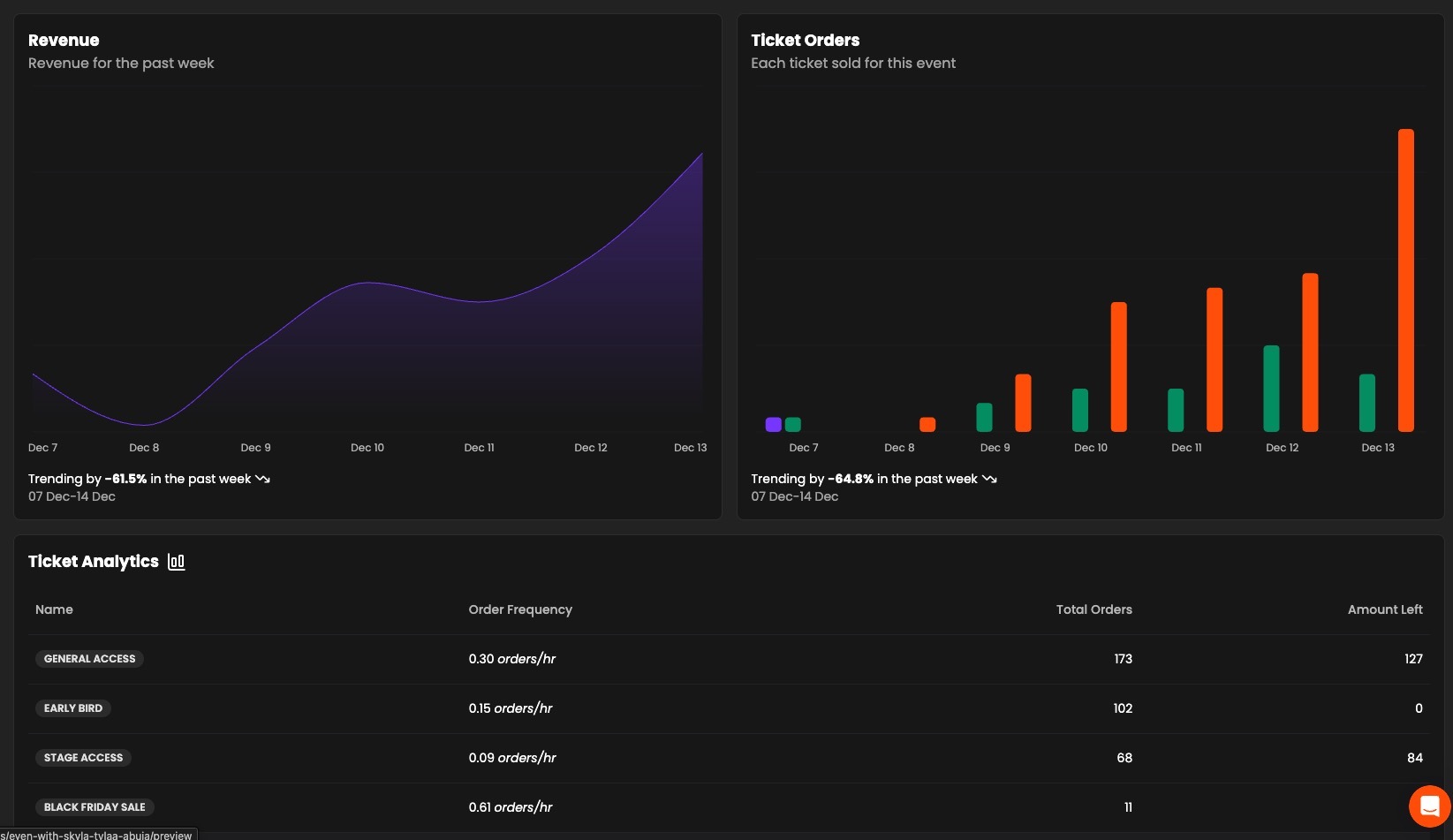Click the preview URL shown at bottom left
The height and width of the screenshot is (840, 1453).
pos(97,835)
